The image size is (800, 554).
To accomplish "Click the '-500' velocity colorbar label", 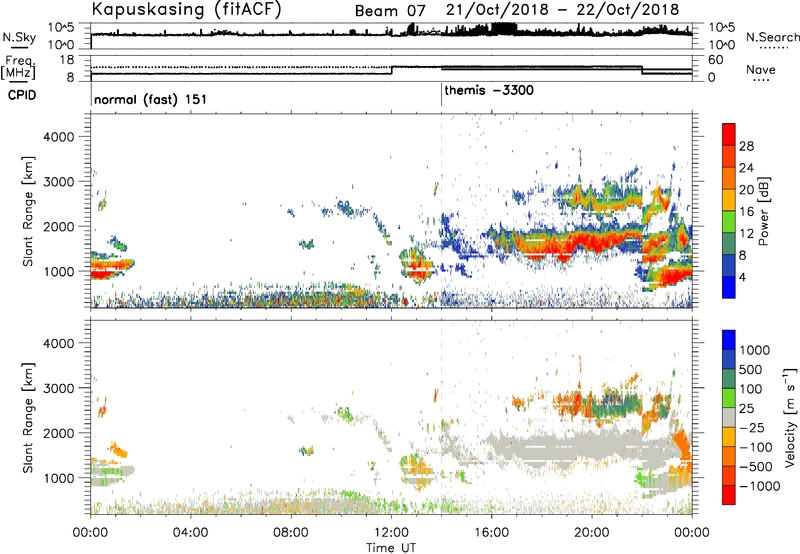I will click(x=756, y=467).
